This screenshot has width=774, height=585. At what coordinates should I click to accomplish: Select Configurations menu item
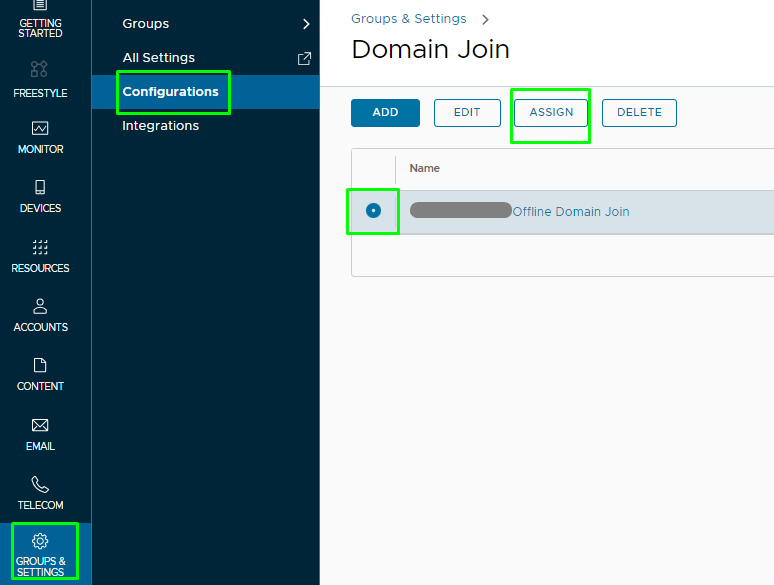pos(170,92)
